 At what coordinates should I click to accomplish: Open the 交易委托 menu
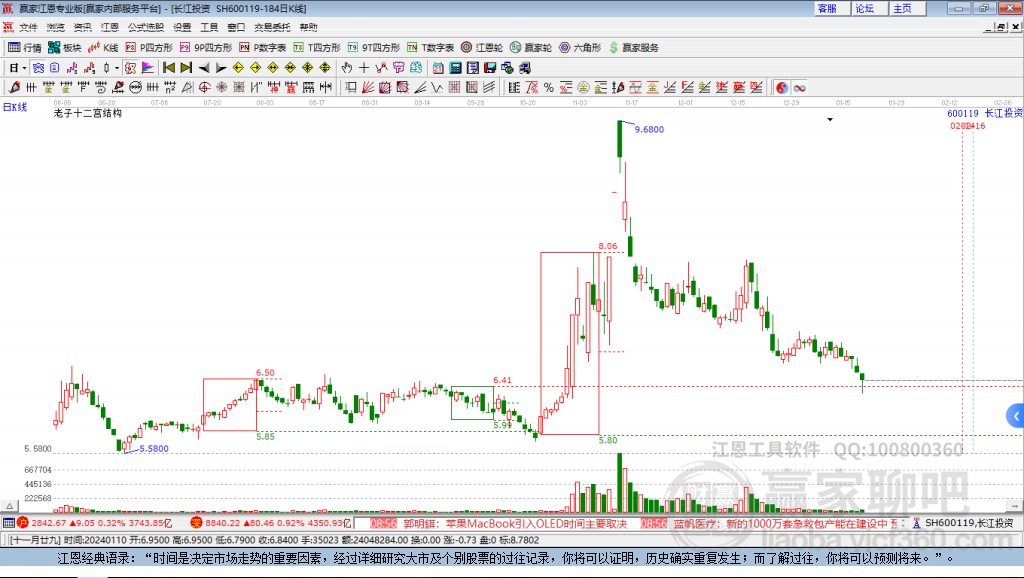[272, 27]
